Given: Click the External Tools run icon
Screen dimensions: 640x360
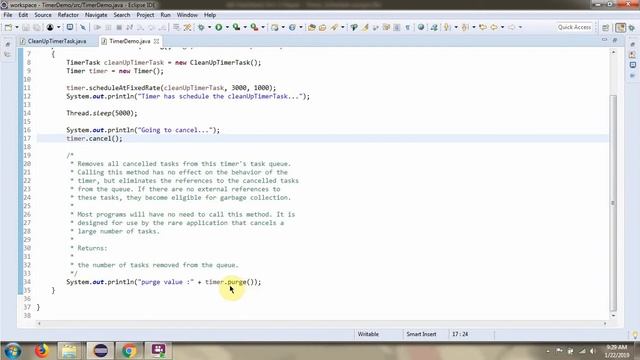Looking at the screenshot, I should click(x=254, y=27).
